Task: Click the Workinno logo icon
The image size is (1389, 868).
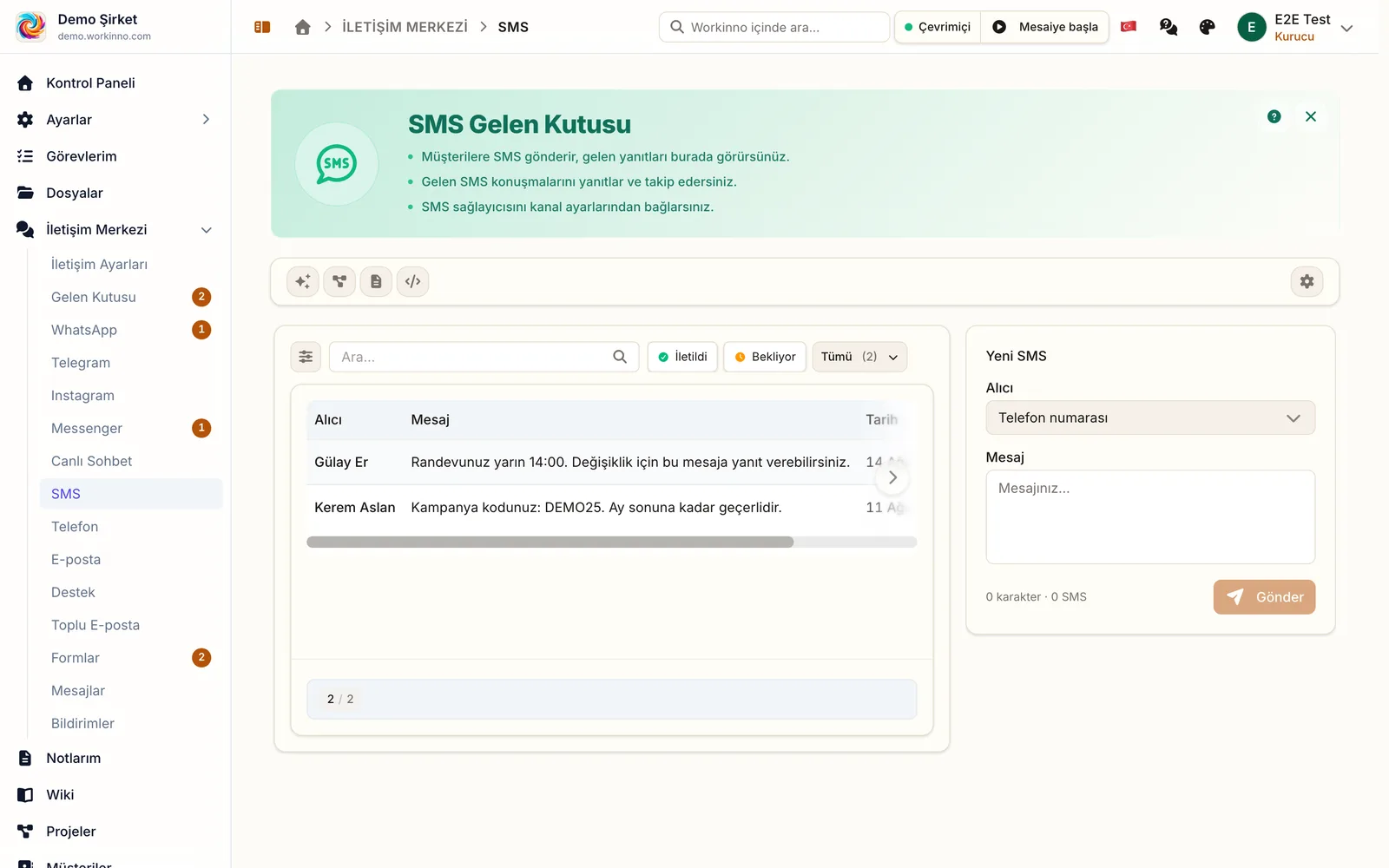Action: [31, 26]
